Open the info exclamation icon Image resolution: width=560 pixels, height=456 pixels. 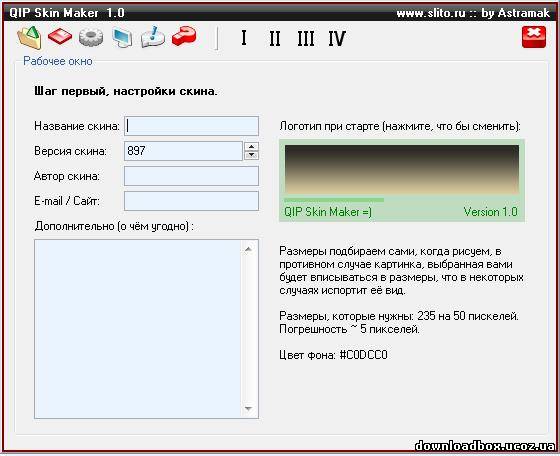click(153, 37)
